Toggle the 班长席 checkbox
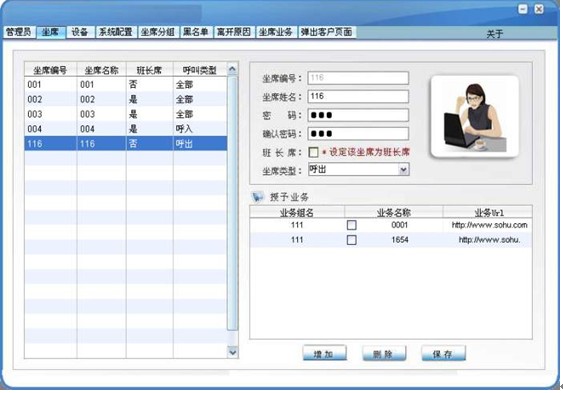This screenshot has width=563, height=393. tap(313, 152)
